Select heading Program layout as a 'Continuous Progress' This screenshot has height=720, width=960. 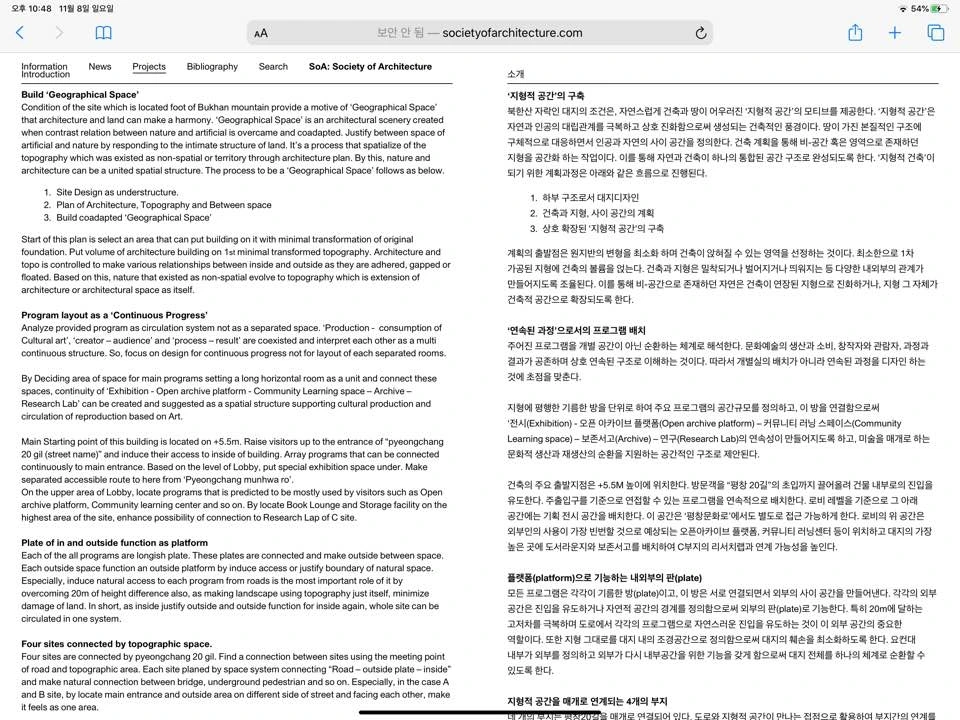(114, 315)
